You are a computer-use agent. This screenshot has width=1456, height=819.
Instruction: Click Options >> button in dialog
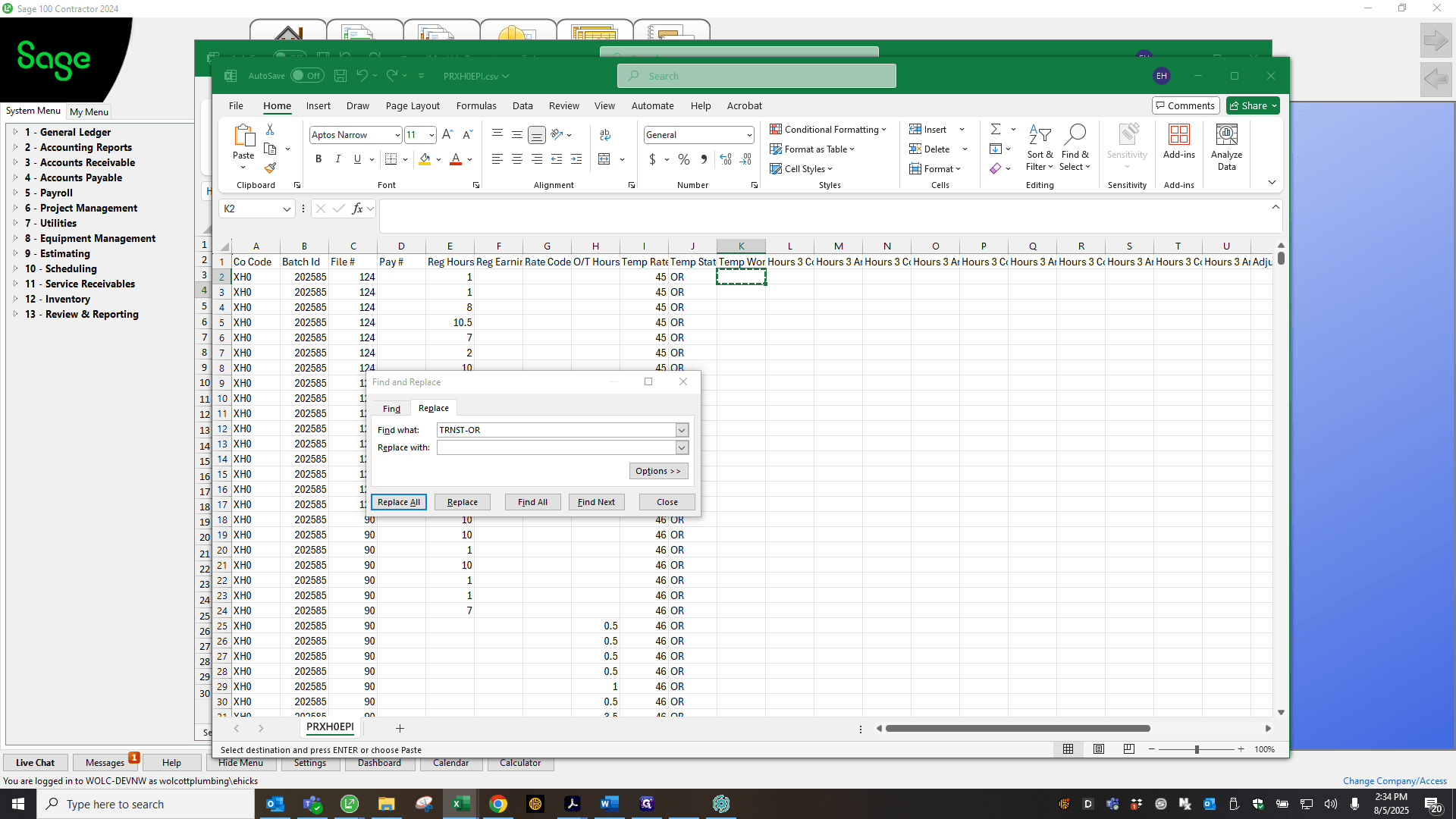tap(658, 471)
